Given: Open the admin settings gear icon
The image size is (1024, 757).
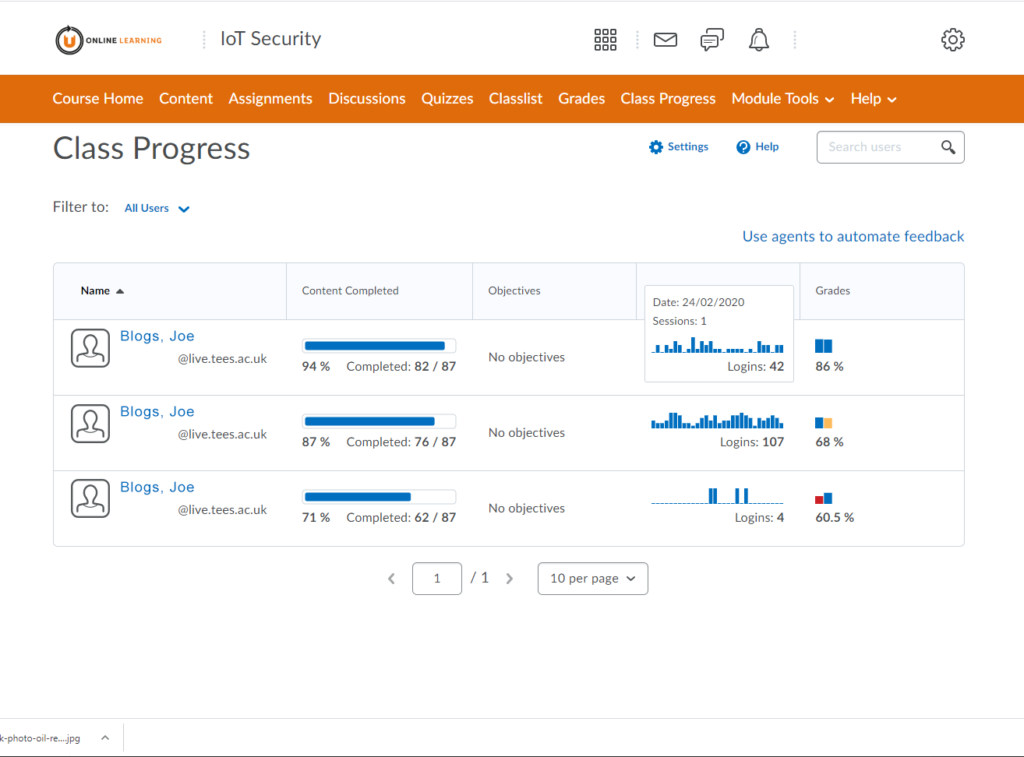Looking at the screenshot, I should point(952,39).
